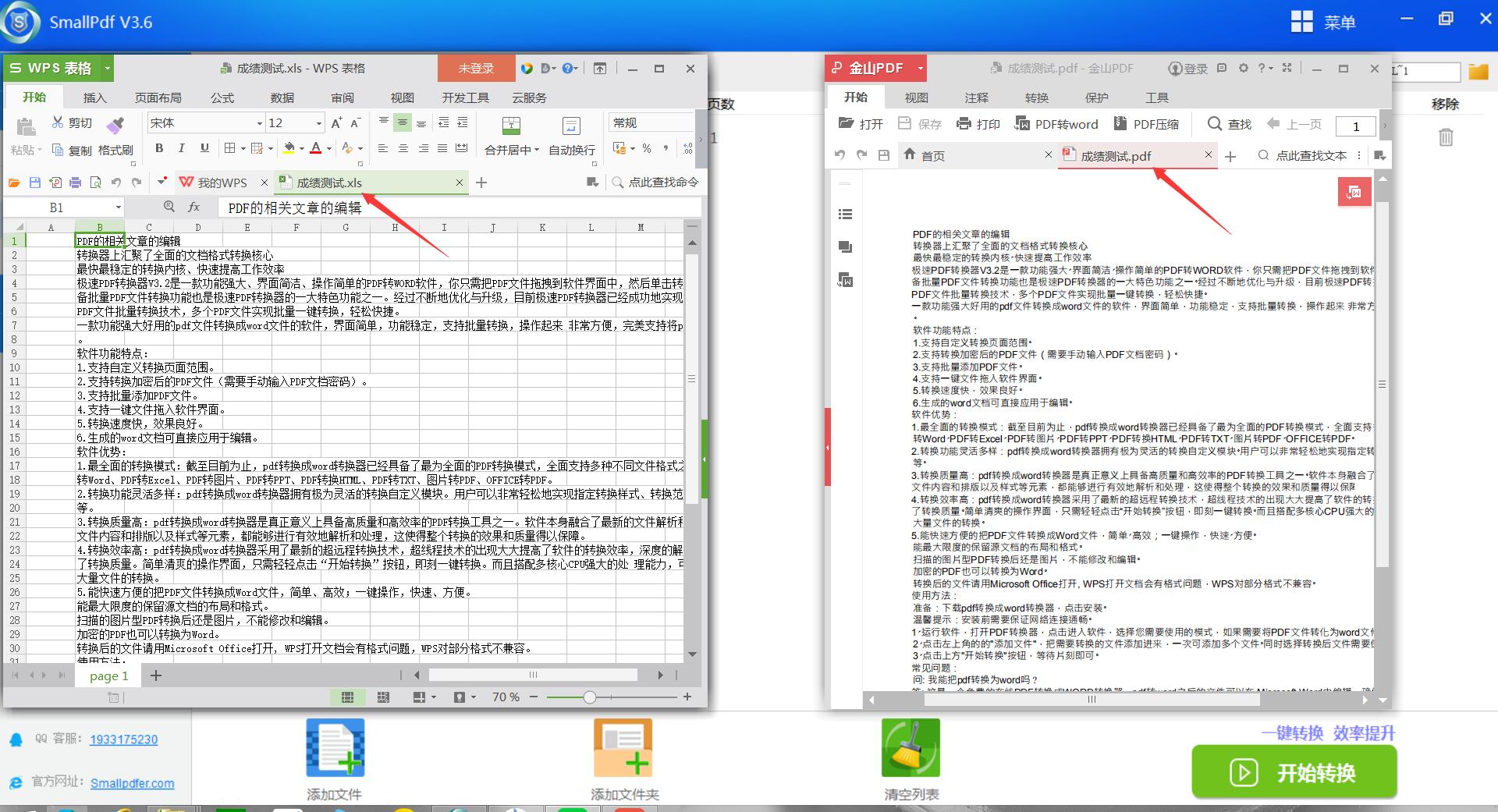Click the percent style icon in WPS
1498x812 pixels.
pyautogui.click(x=647, y=148)
